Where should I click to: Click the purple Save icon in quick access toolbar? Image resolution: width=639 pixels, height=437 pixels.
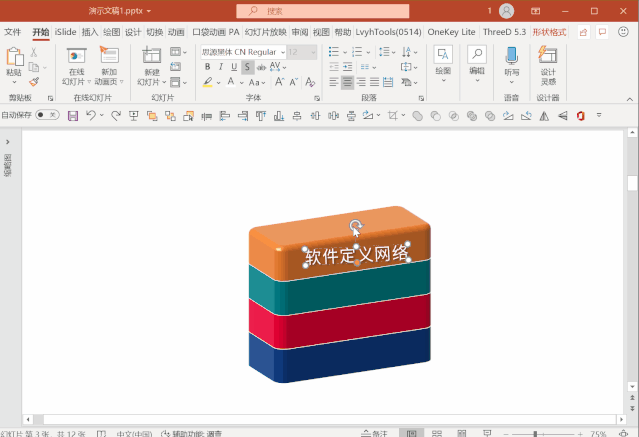point(73,116)
